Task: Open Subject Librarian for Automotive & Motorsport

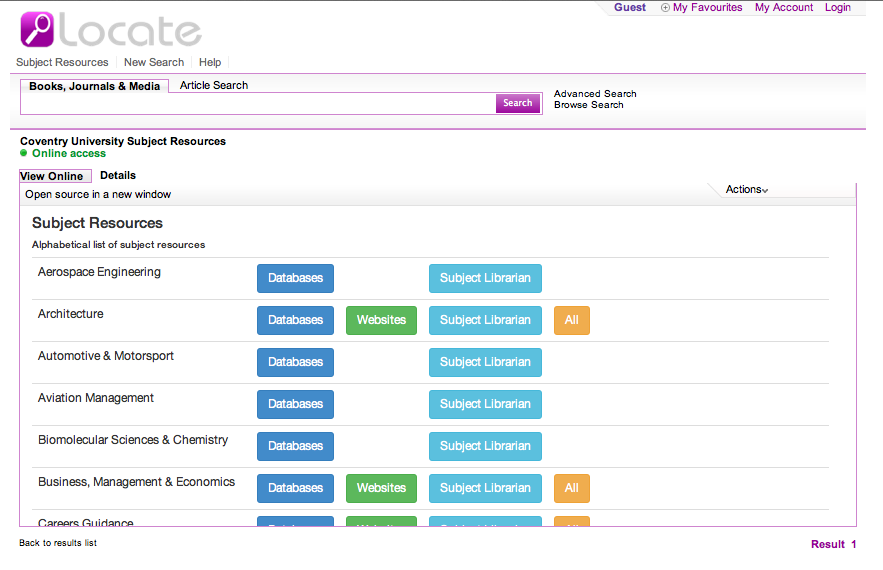Action: click(485, 362)
